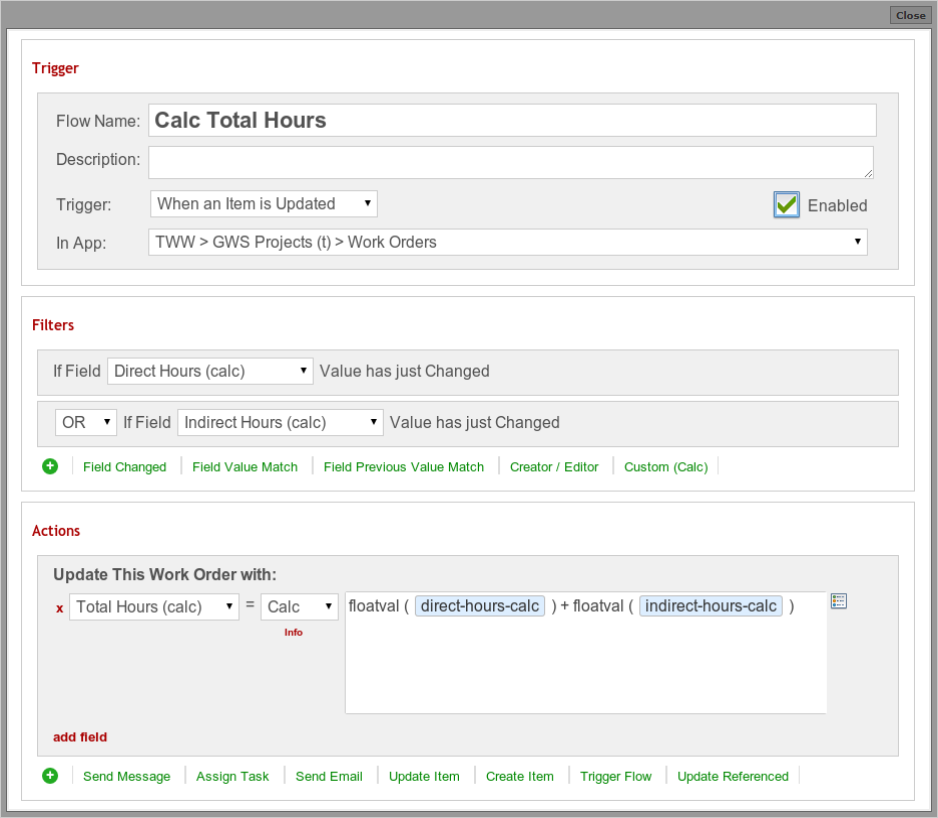
Task: Add a Field Changed filter
Action: pos(124,467)
